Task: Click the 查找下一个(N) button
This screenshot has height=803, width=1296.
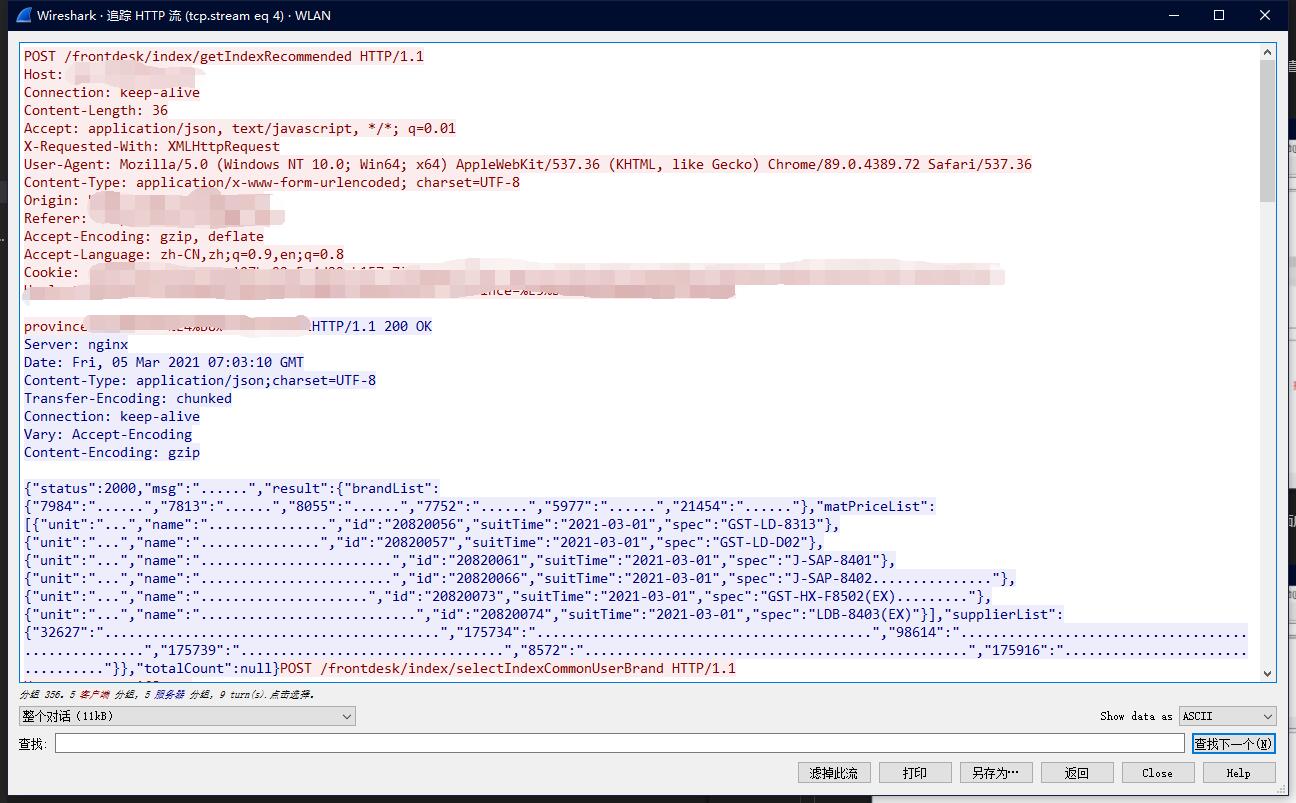Action: (x=1234, y=744)
